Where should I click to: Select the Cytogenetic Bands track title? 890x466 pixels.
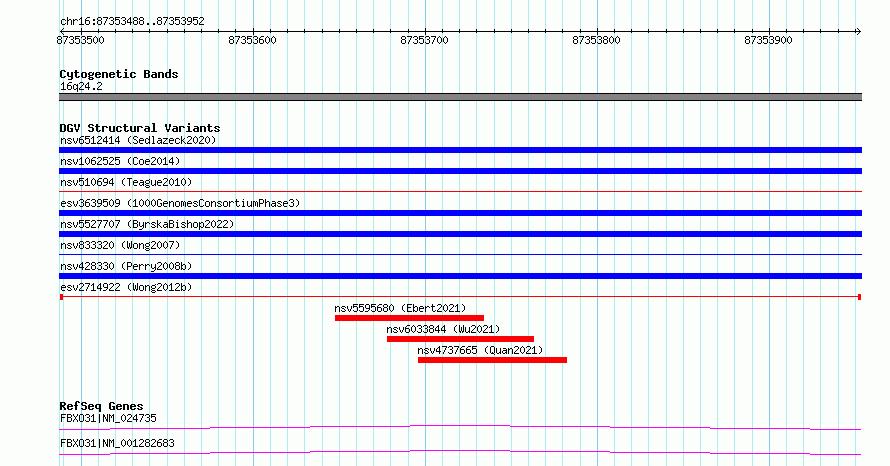tap(119, 74)
